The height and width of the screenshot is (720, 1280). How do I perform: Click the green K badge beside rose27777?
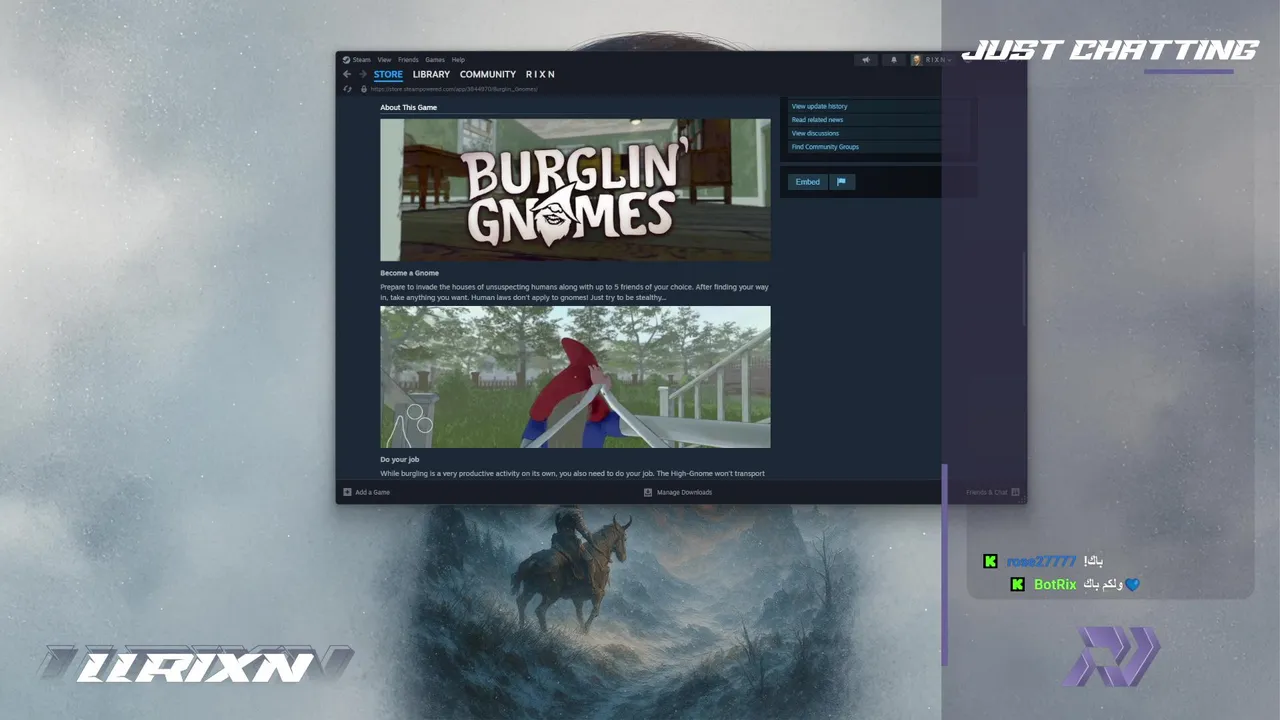click(x=990, y=562)
